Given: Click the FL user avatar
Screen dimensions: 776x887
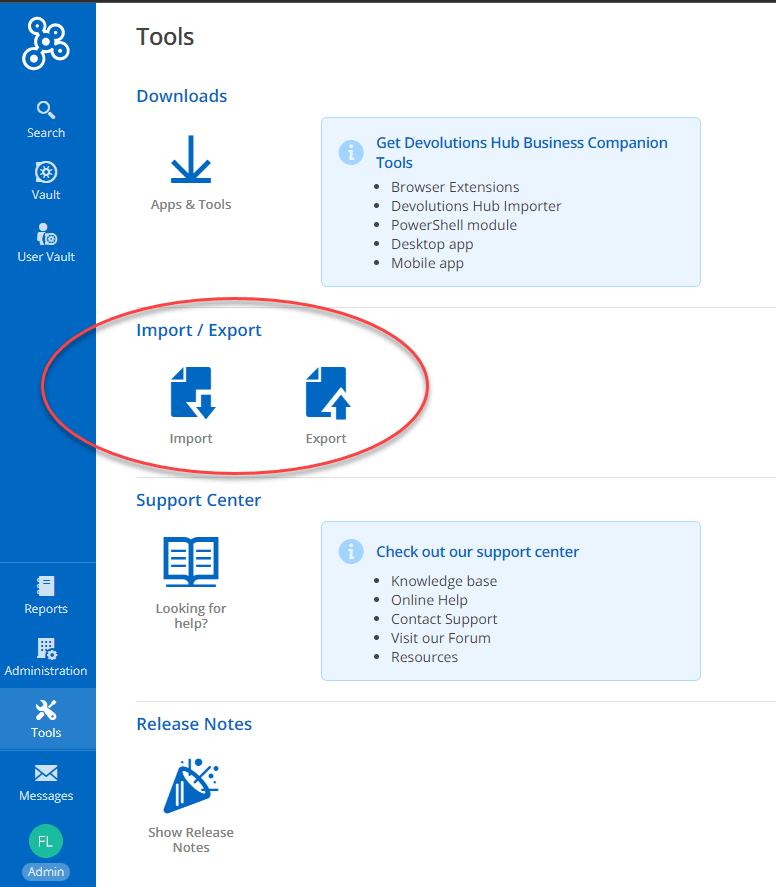Looking at the screenshot, I should pos(45,841).
